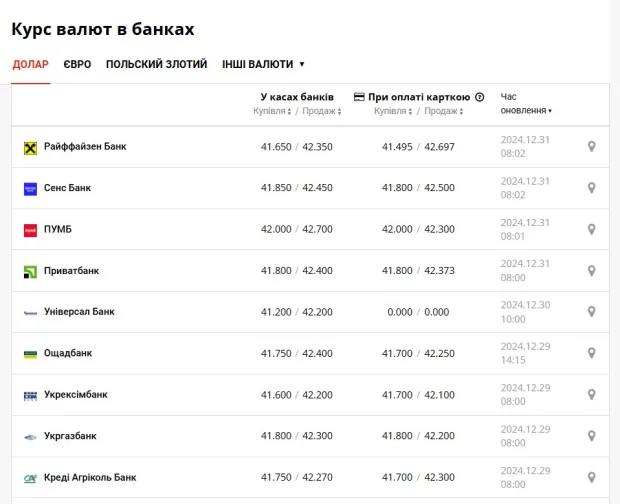Image resolution: width=620 pixels, height=504 pixels.
Task: Select the ПОЛЬСЬКИЙ ЗЛОТИЙ tab
Action: coord(156,64)
